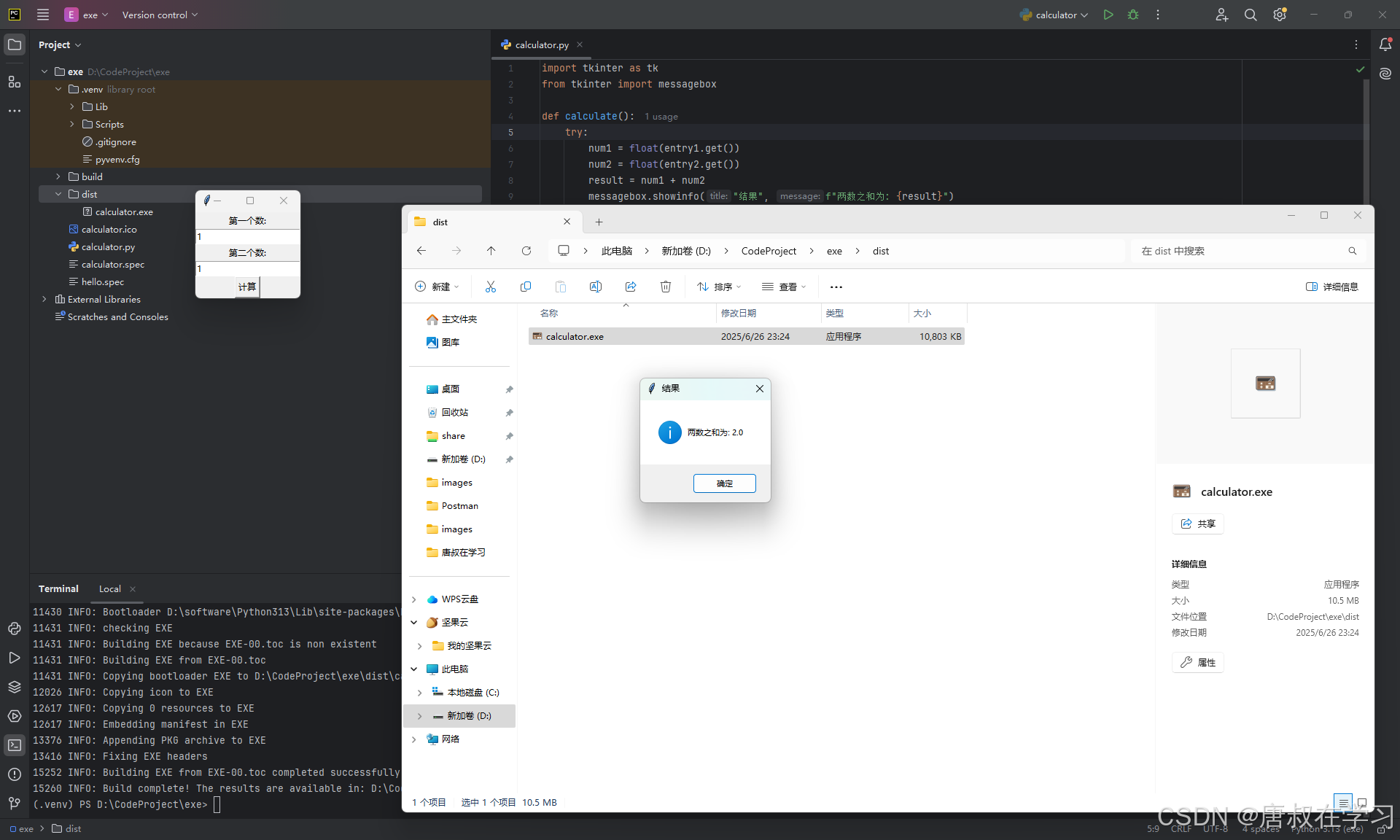Viewport: 1400px width, 840px height.
Task: Open PyCharm notifications bell
Action: coord(1385,44)
